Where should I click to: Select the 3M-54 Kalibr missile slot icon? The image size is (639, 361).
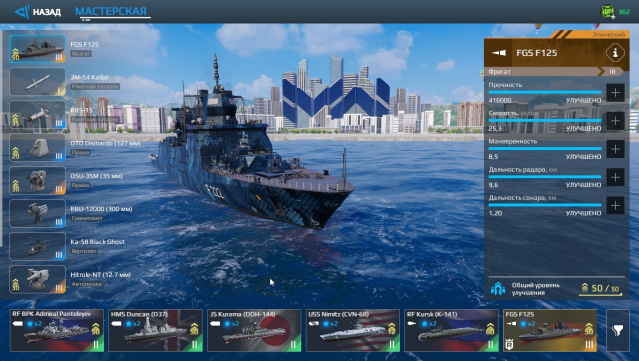[x=37, y=81]
